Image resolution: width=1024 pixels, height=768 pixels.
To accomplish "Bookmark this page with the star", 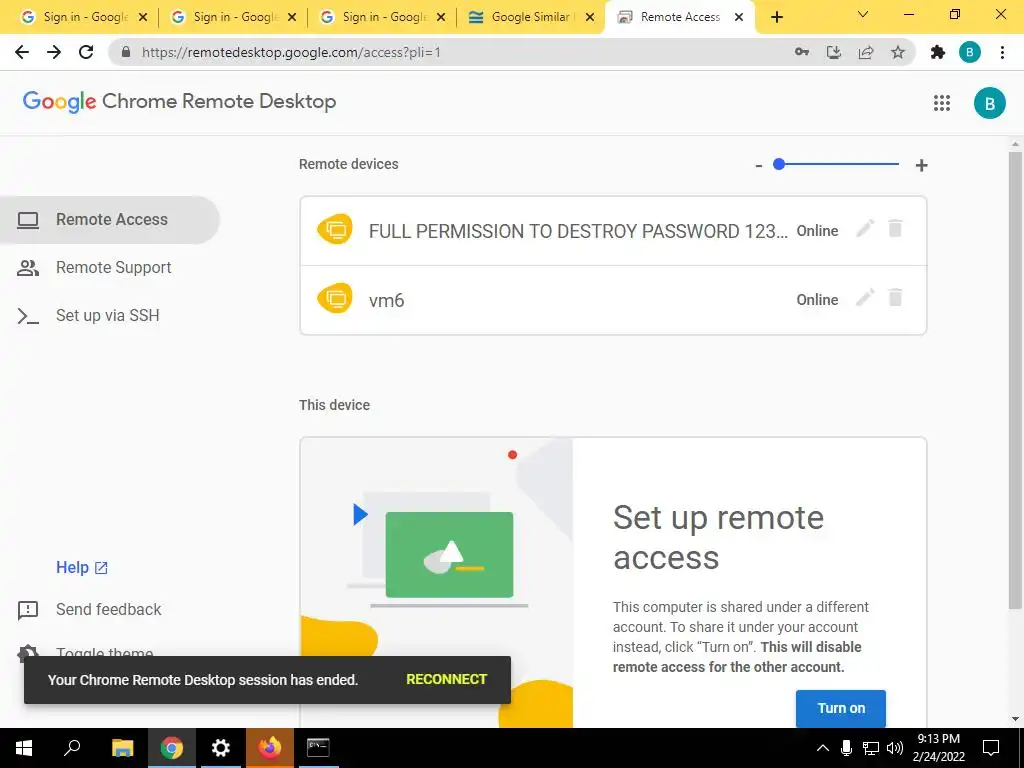I will coord(898,52).
